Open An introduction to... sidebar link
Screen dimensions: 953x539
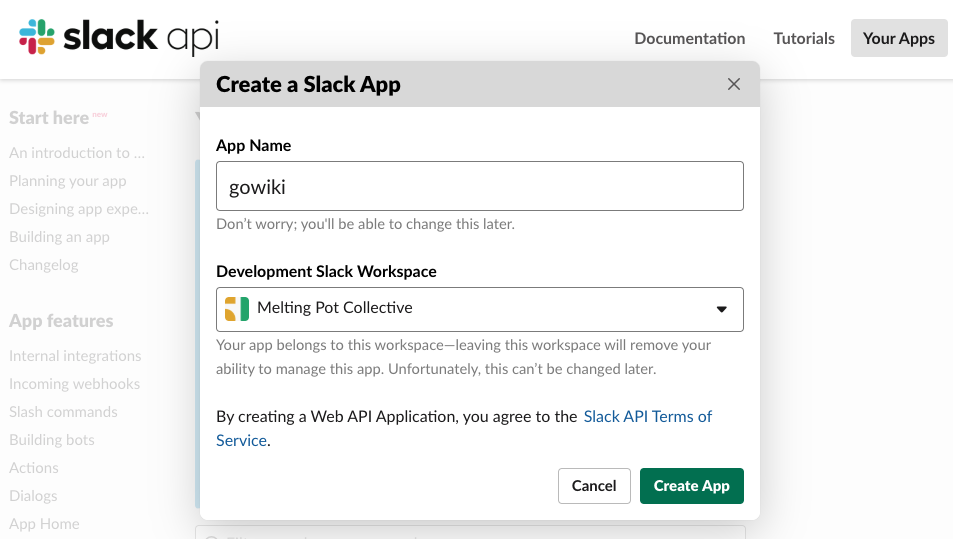pos(77,153)
